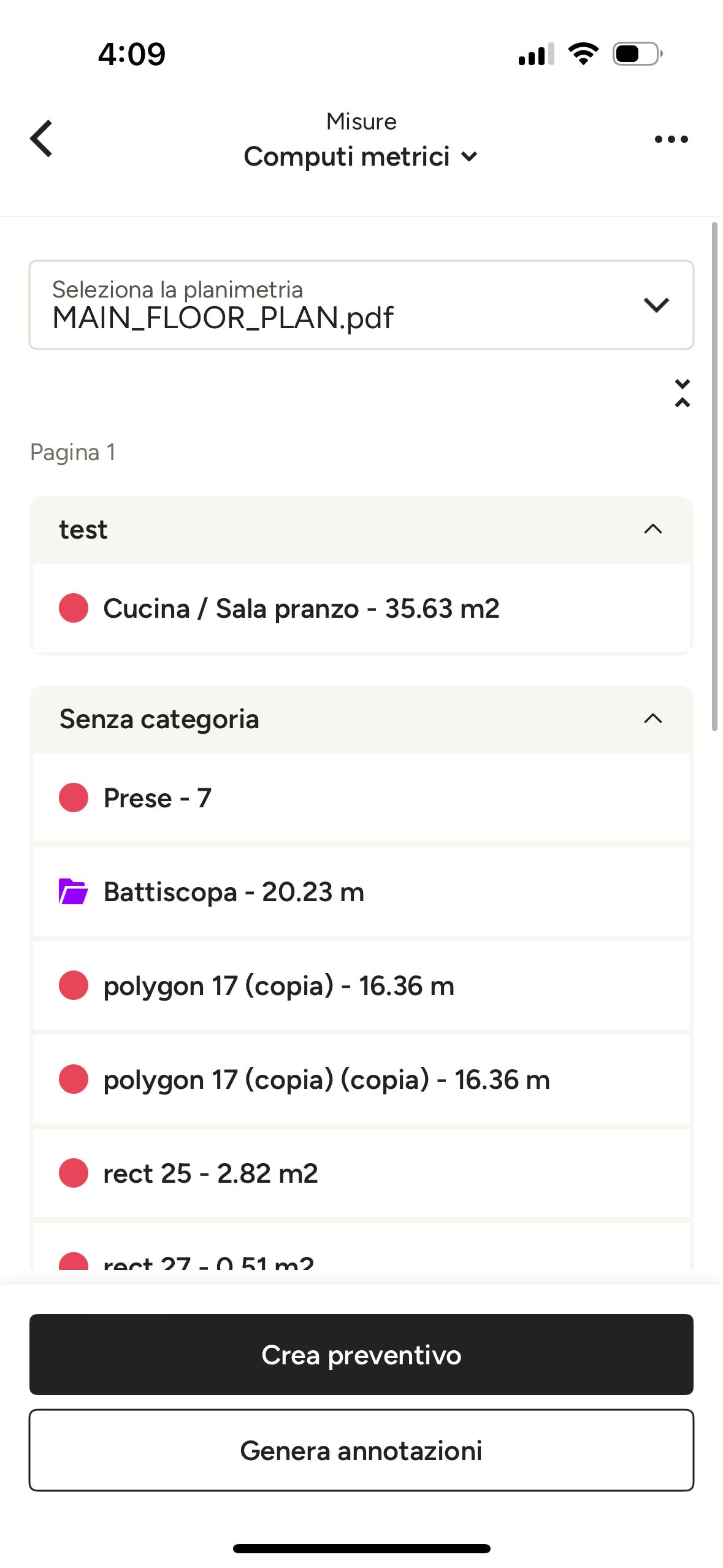Tap red circle beside Cucina / Sala pranzo
Screen dimensions: 723x1568
tap(74, 608)
